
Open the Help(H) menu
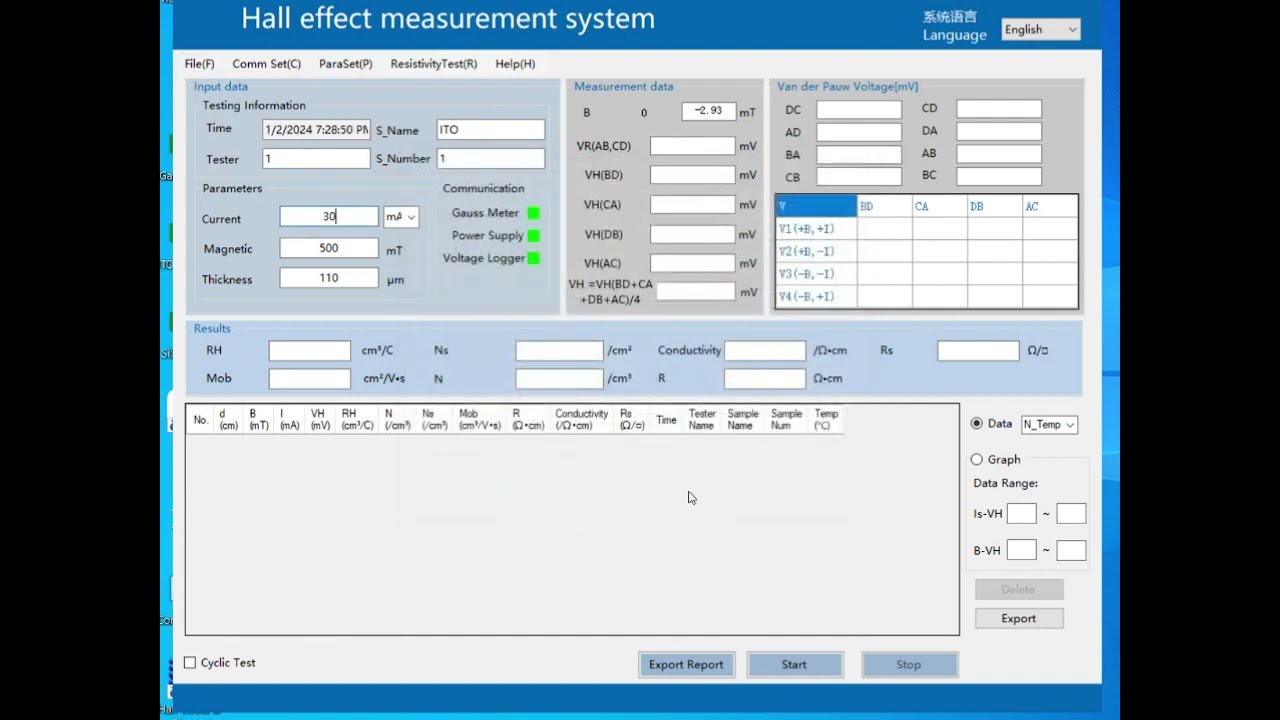click(515, 64)
